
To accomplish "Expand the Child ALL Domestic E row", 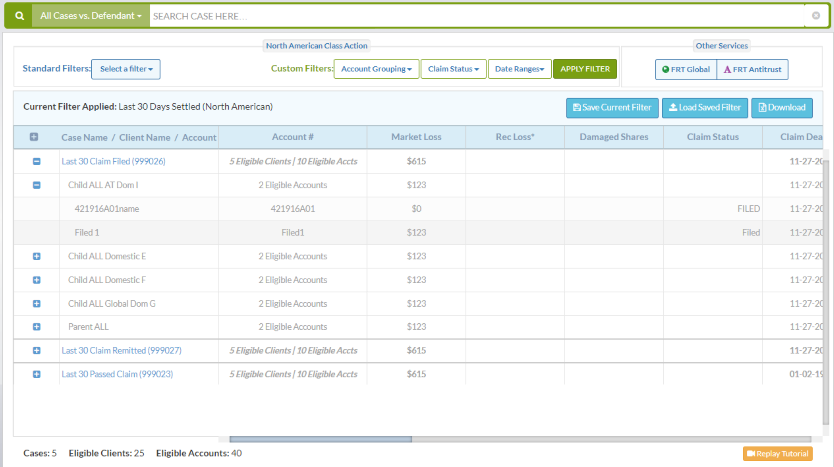I will click(x=36, y=256).
